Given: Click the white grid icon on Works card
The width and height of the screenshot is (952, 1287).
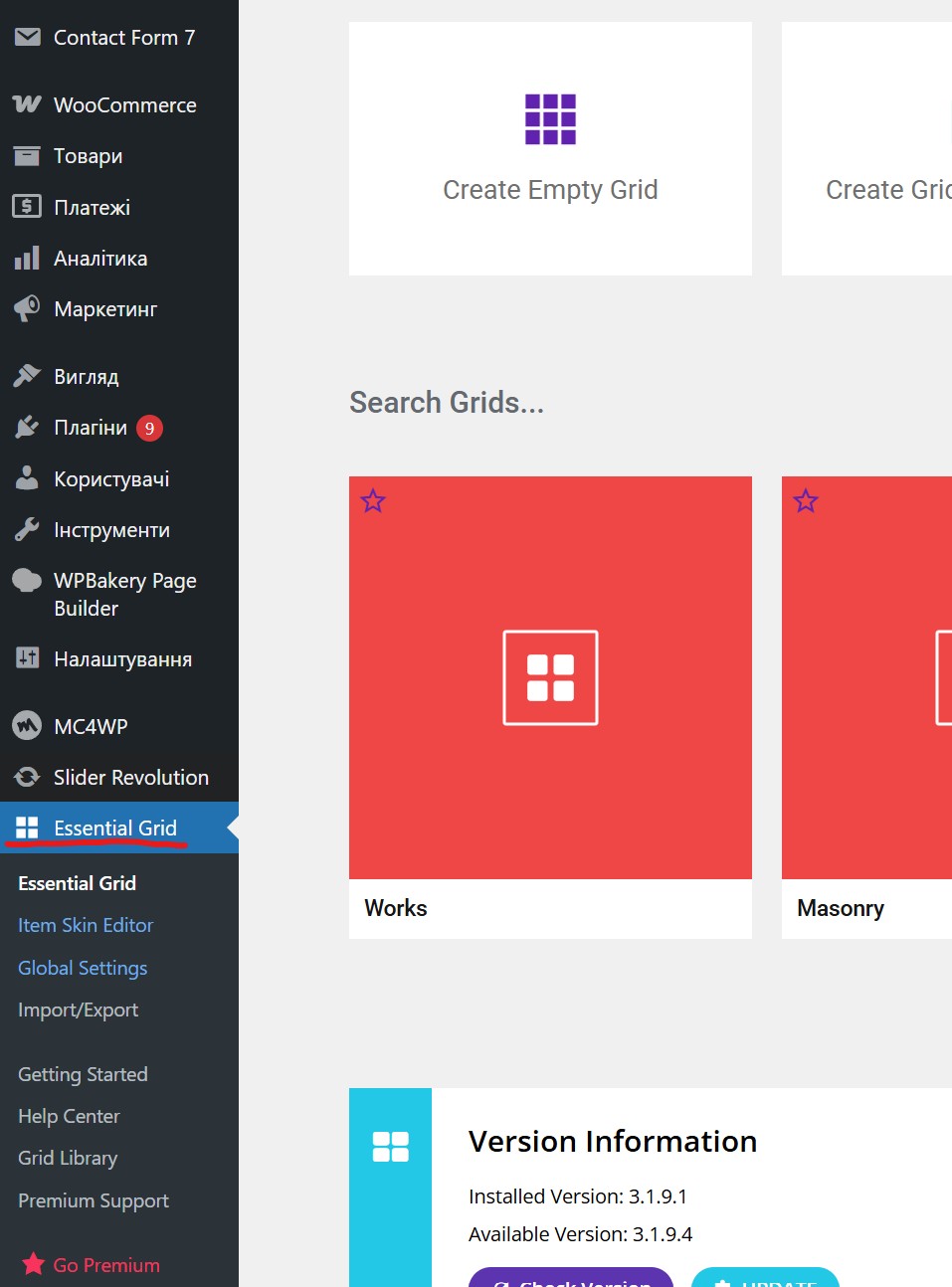Looking at the screenshot, I should (550, 677).
